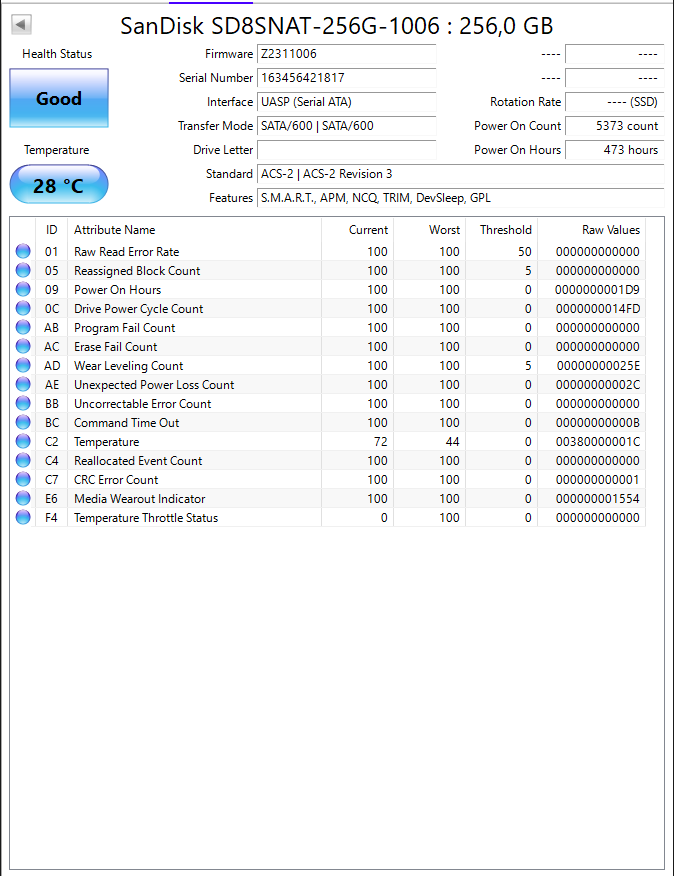Select the Unexpected Power Loss Count attribute
Image resolution: width=674 pixels, height=876 pixels.
[154, 385]
